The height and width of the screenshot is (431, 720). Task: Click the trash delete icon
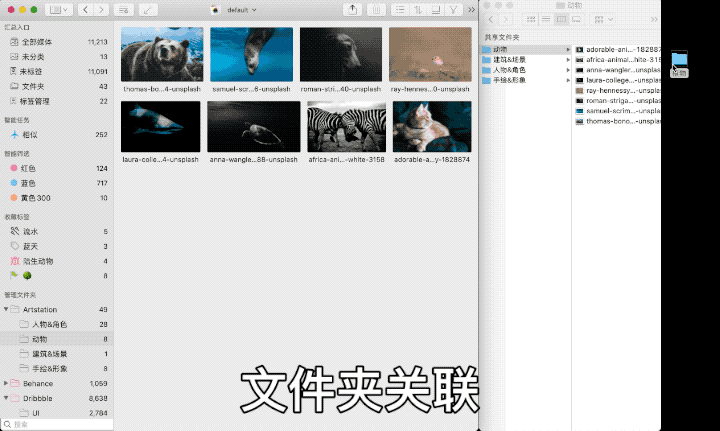coord(376,10)
